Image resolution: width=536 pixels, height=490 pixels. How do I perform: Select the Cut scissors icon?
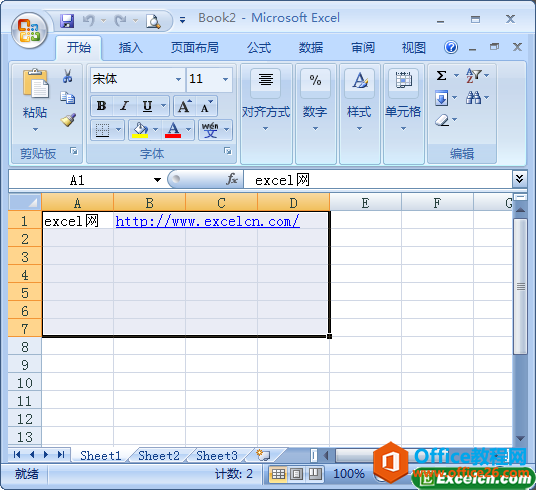point(67,76)
